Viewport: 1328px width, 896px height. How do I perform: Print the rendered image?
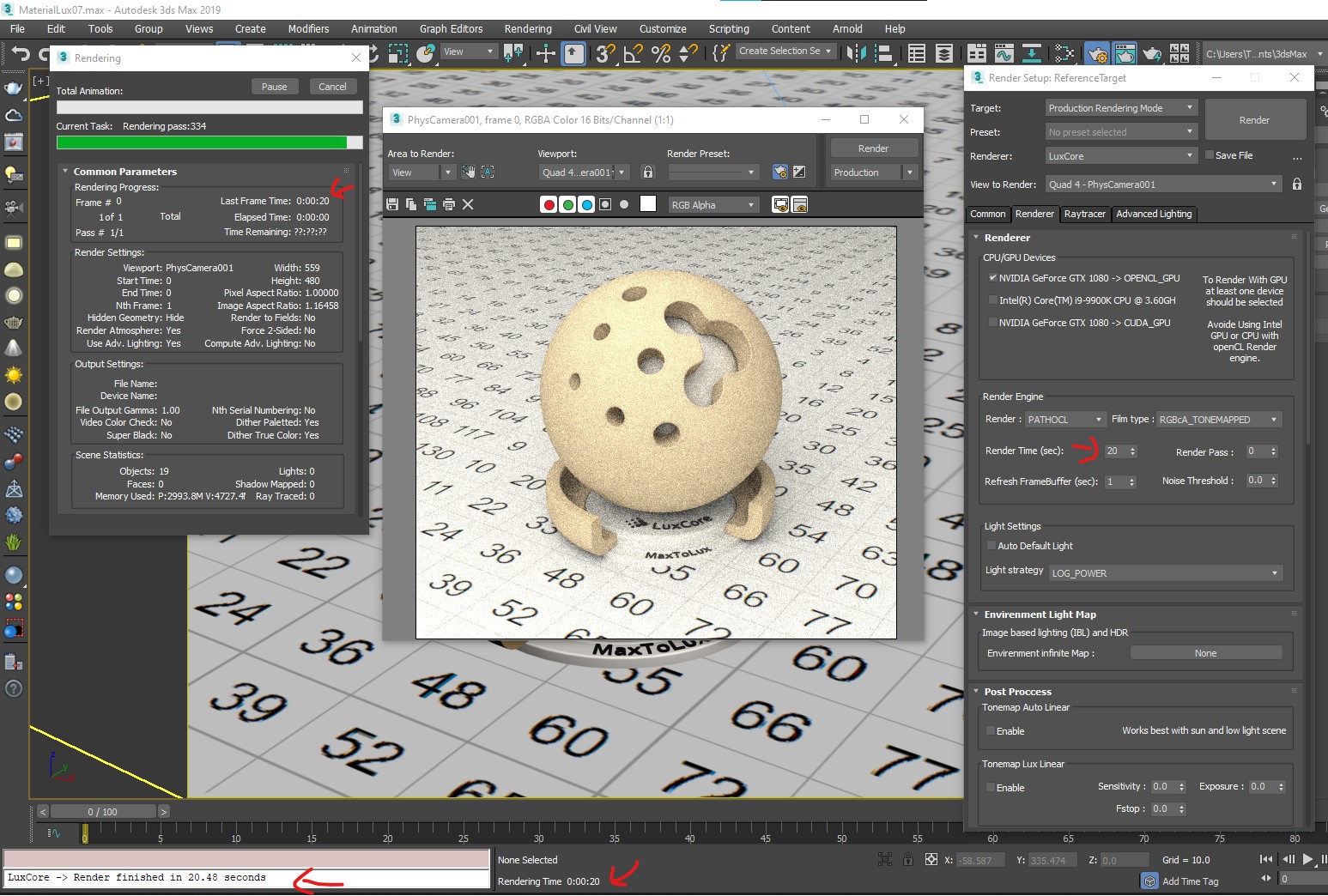(448, 204)
